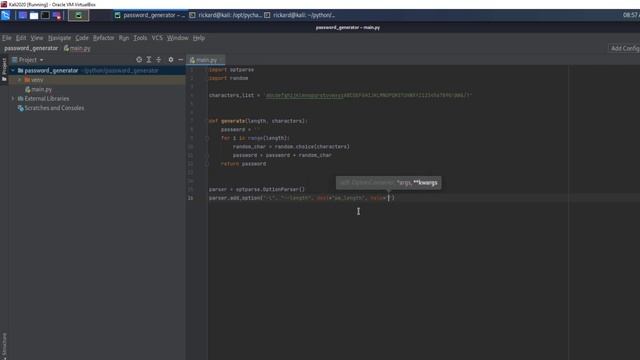Screen dimensions: 640x360
Task: Open the View menu
Action: 37,38
